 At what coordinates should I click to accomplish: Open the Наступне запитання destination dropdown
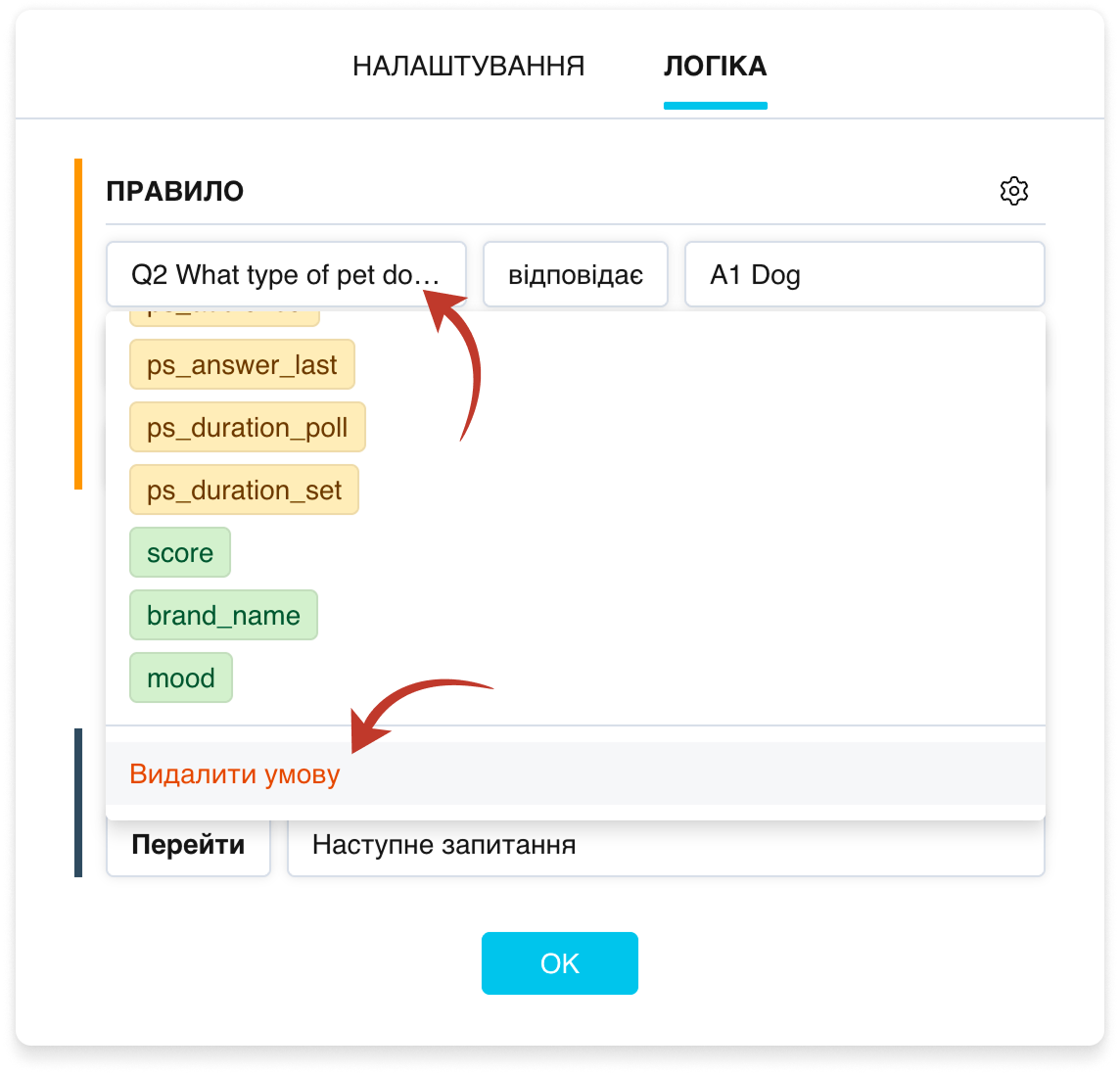point(666,845)
